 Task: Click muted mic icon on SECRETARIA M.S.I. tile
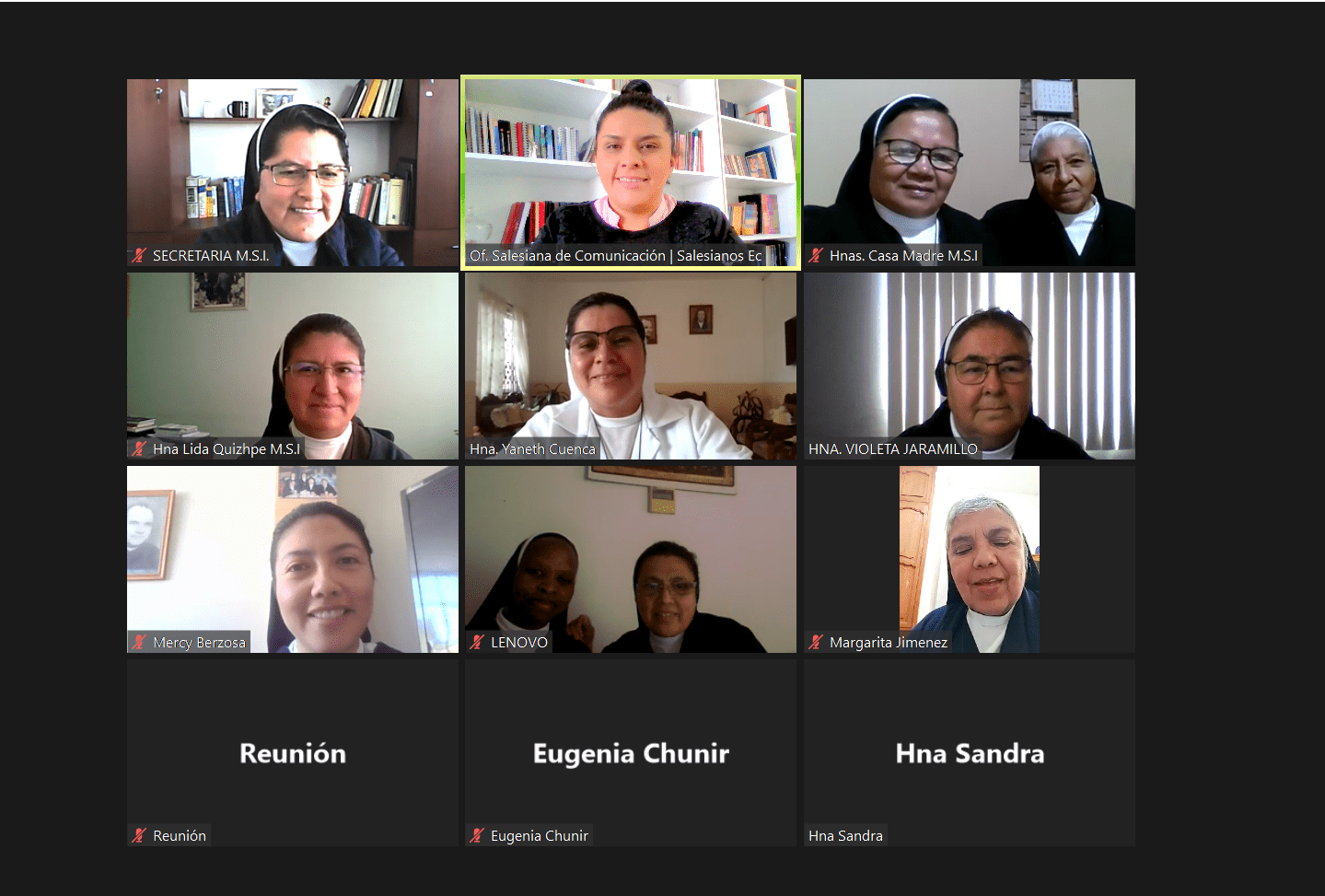tap(139, 256)
